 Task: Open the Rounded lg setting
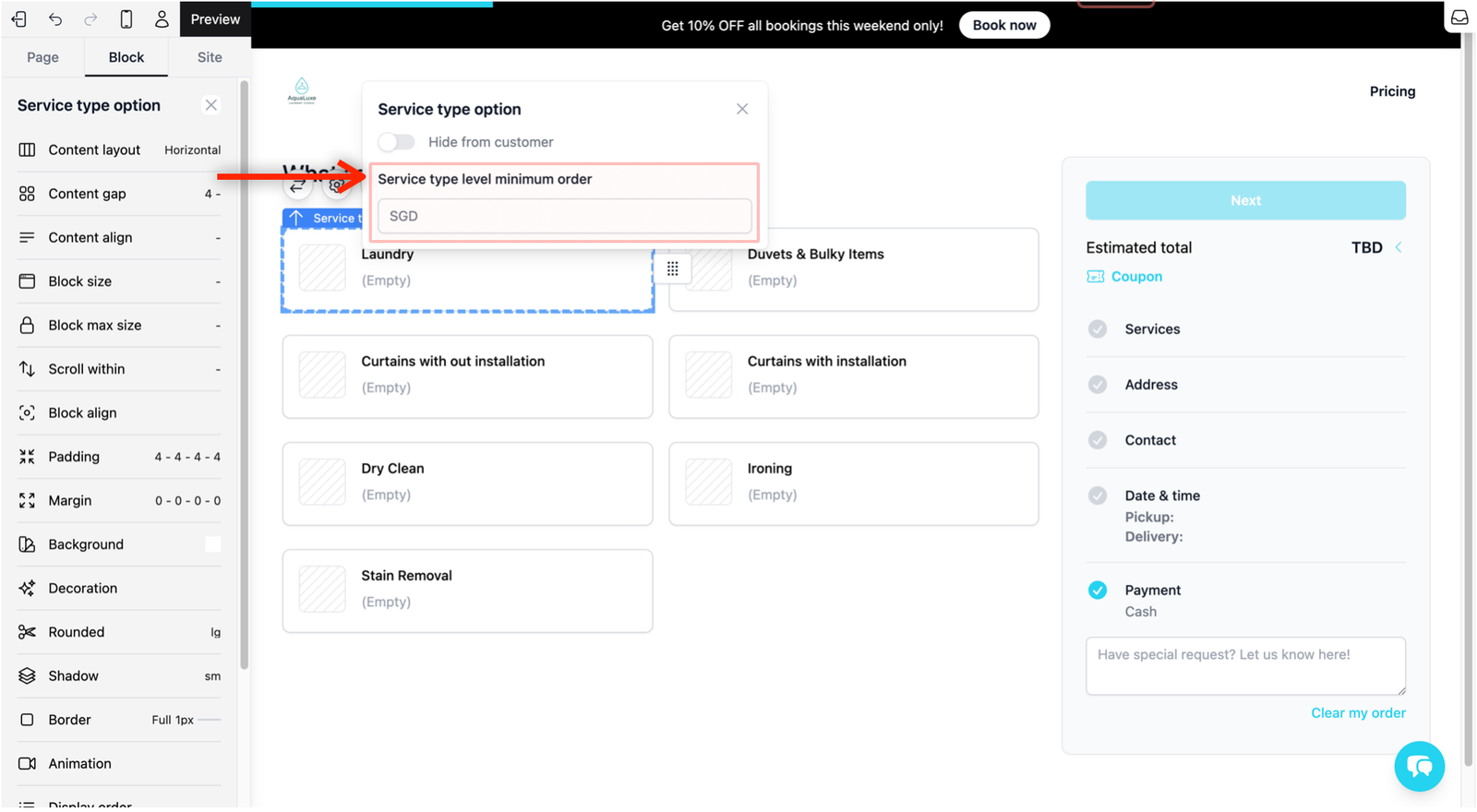coord(119,632)
